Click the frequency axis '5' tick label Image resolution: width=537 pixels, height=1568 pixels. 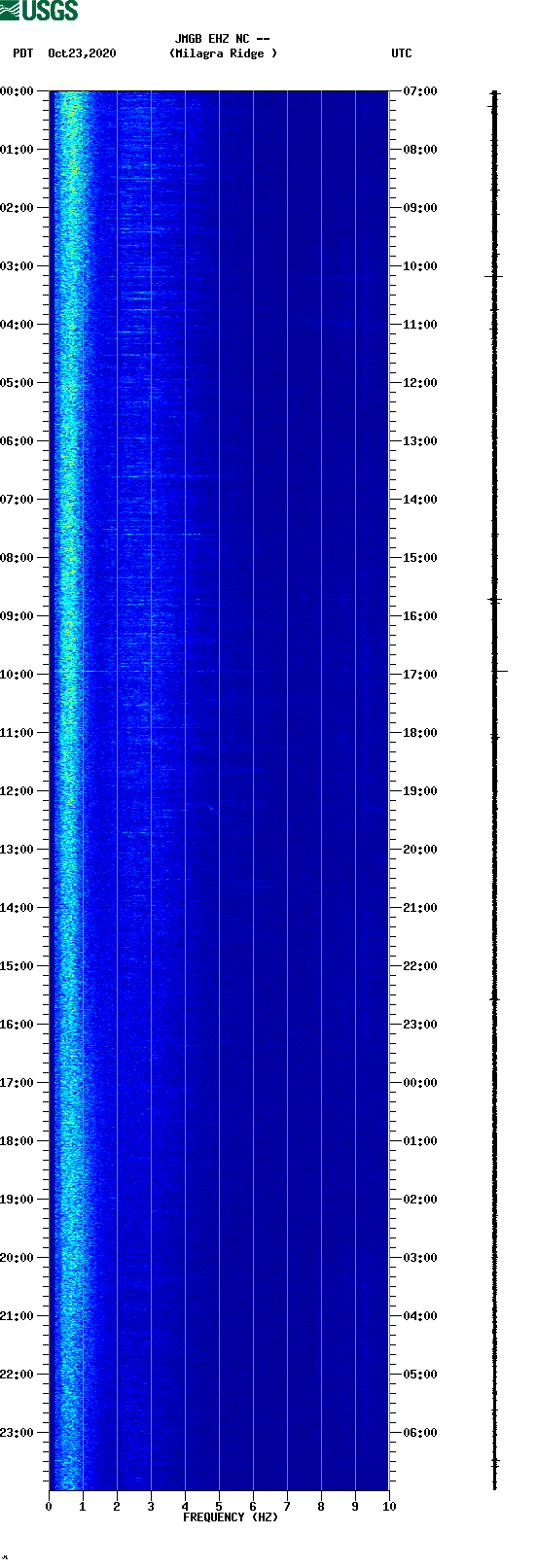point(219,1507)
